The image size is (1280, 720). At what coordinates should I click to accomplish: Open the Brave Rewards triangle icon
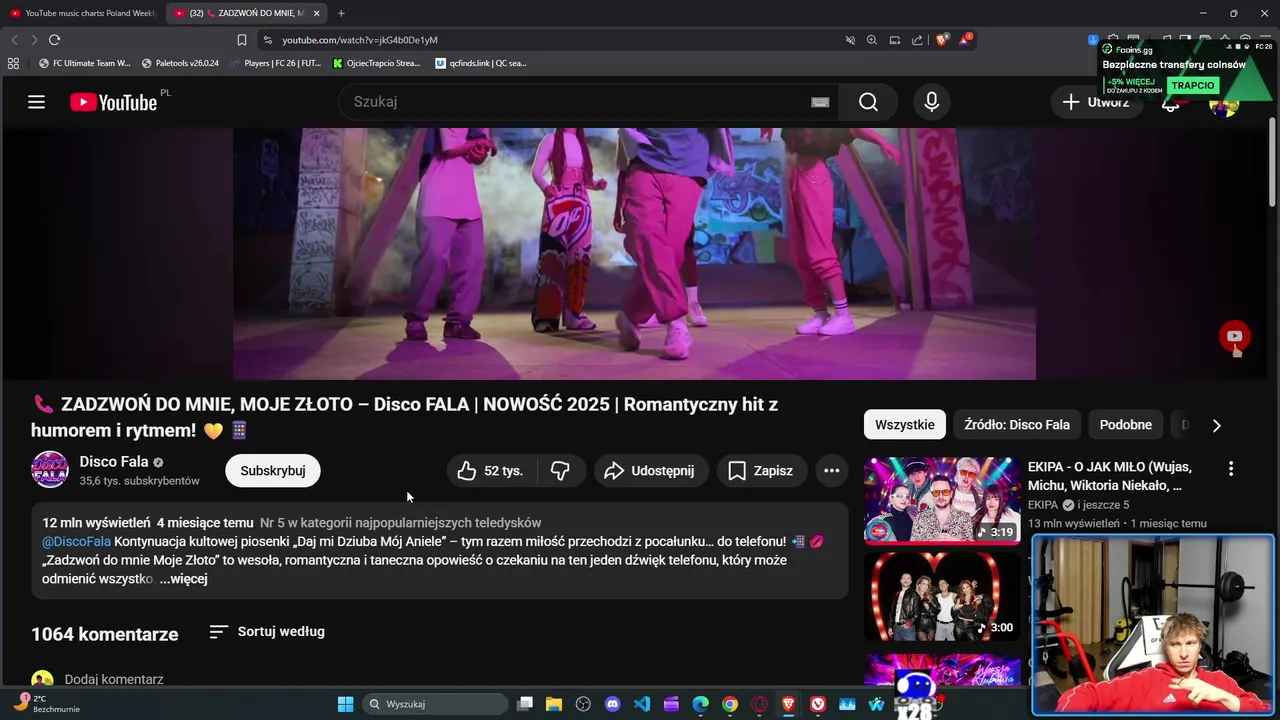coord(965,40)
